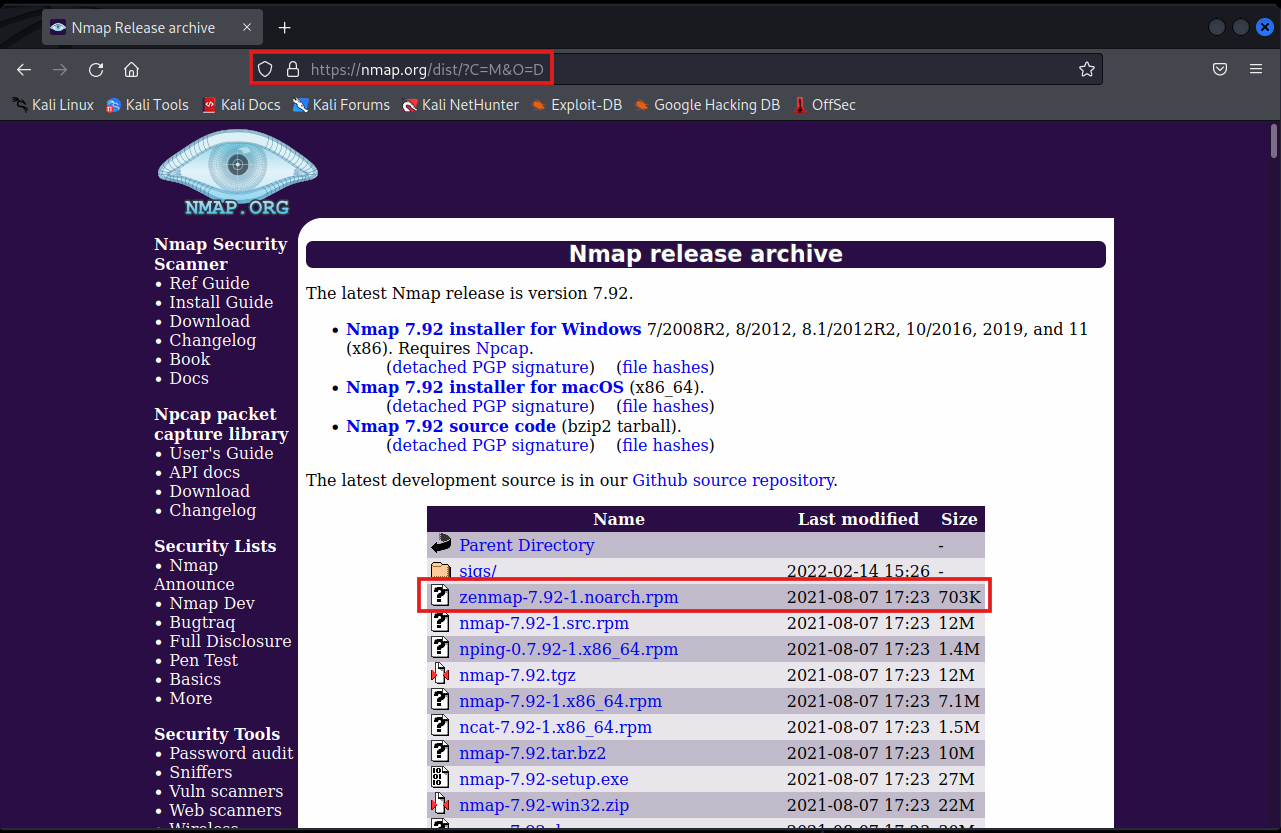This screenshot has width=1281, height=833.
Task: Open the Kali Linux bookmark
Action: 53,104
